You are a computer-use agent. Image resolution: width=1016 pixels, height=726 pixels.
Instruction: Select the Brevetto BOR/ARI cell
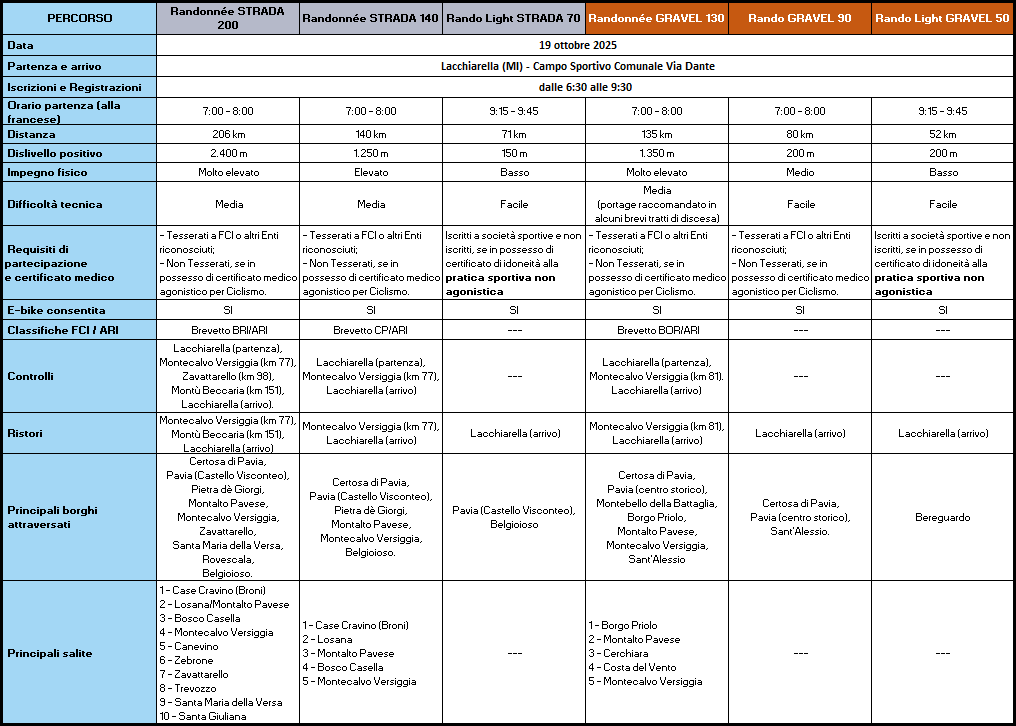click(656, 329)
